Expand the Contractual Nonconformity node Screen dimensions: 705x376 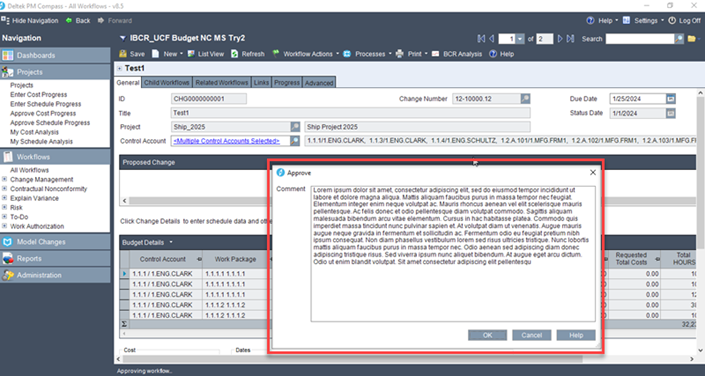[4, 189]
